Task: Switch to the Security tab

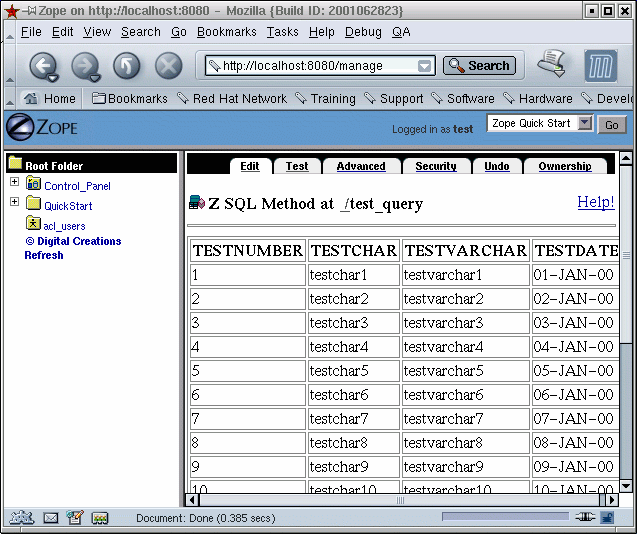Action: point(435,166)
